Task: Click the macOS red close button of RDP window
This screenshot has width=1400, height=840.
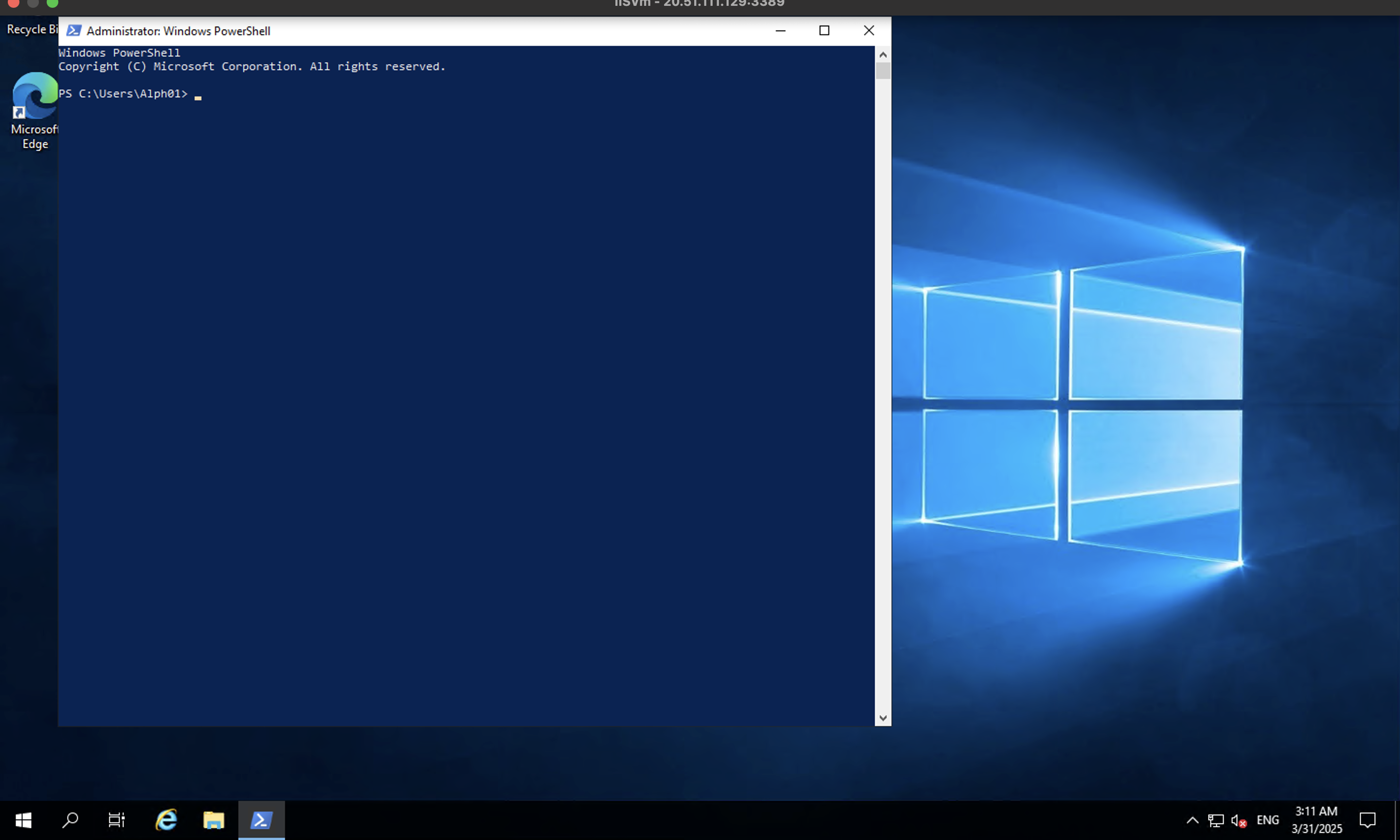Action: (13, 3)
